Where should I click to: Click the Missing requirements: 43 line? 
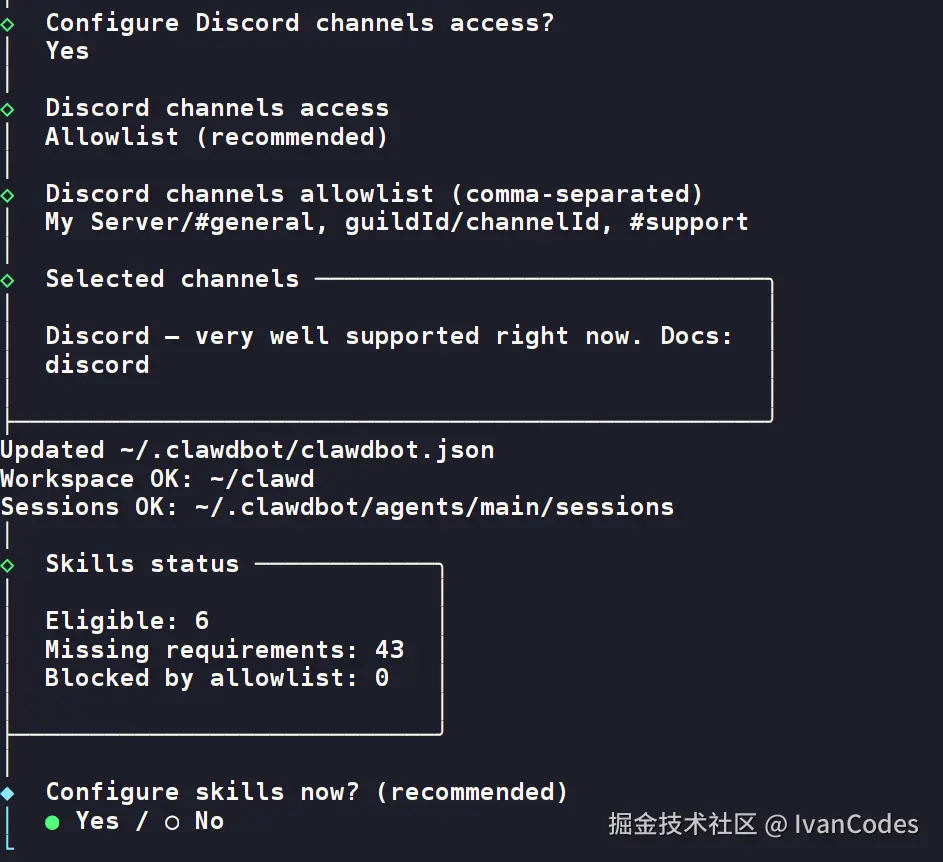click(x=224, y=650)
